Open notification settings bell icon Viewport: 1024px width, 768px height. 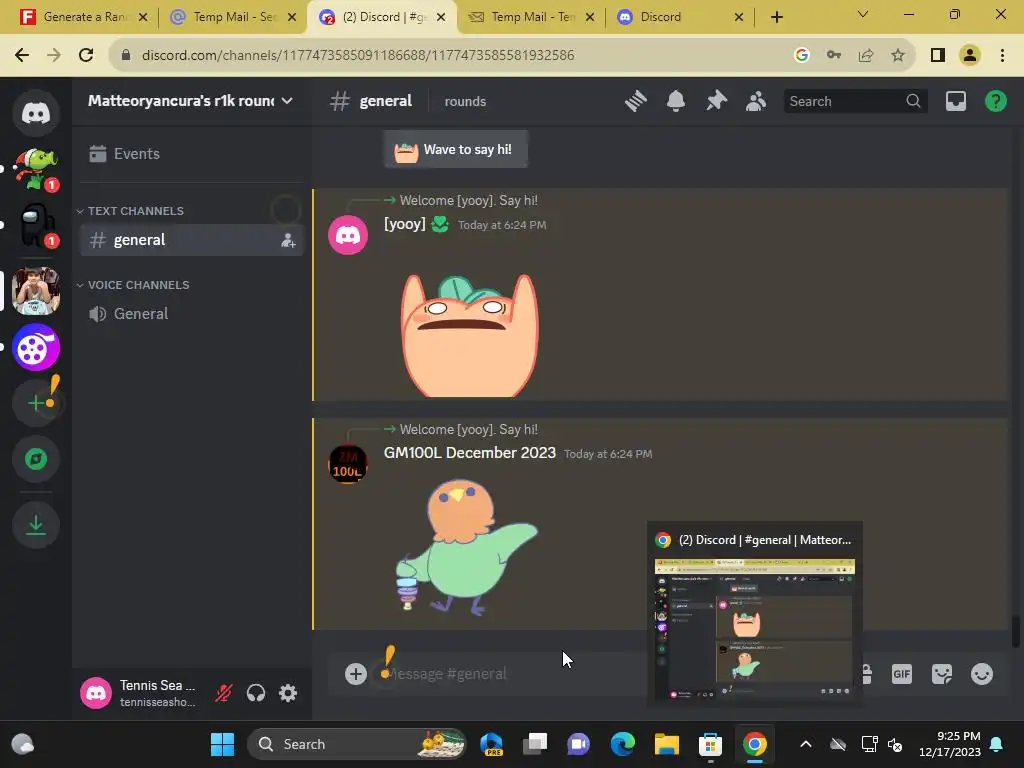676,101
